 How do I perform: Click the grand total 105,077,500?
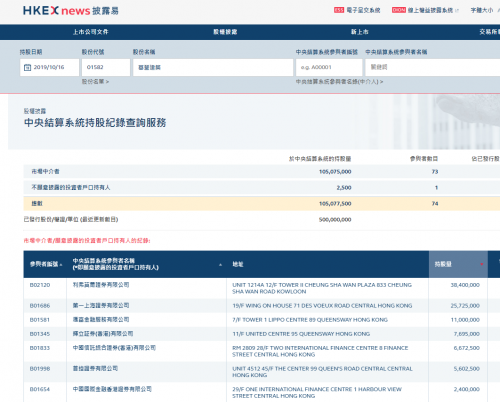(335, 204)
